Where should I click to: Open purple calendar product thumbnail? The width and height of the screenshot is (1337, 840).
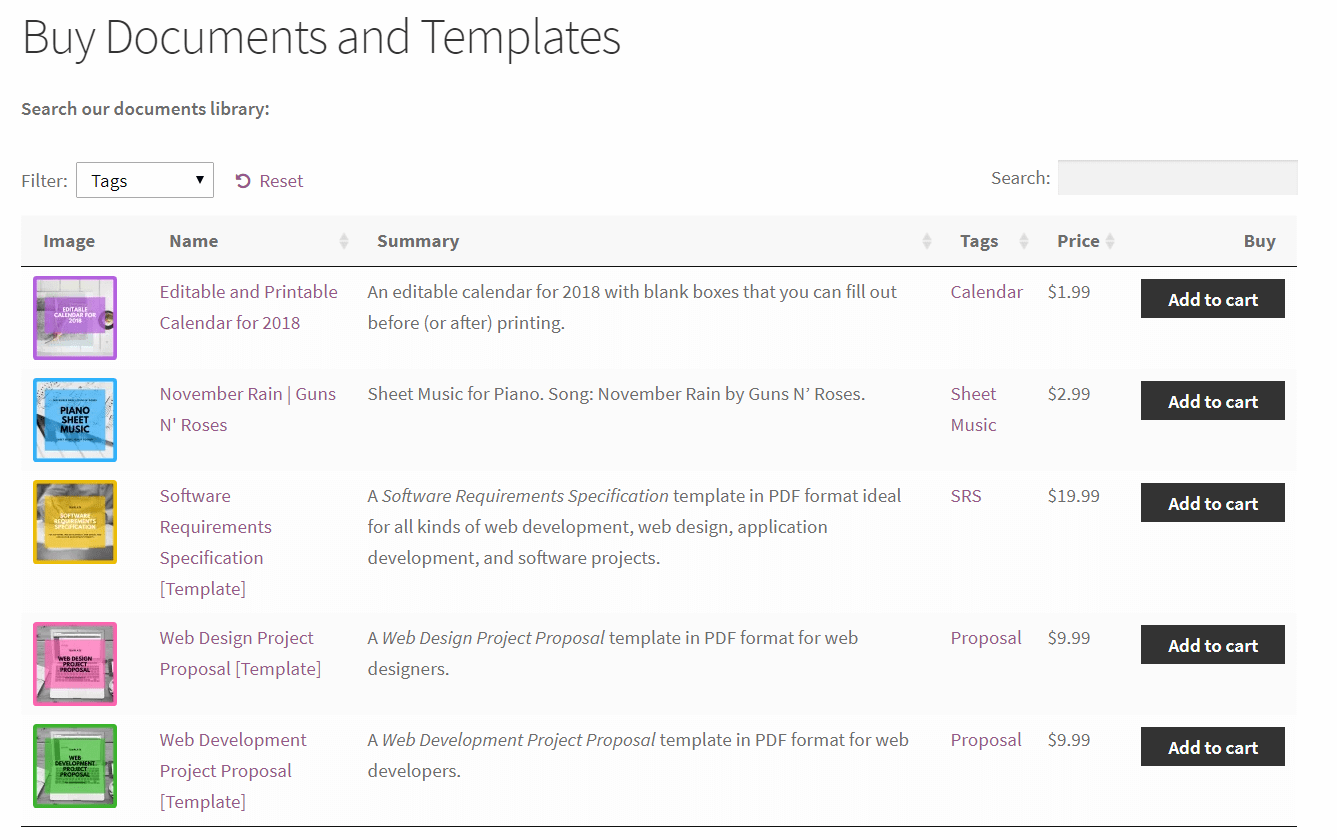(75, 318)
